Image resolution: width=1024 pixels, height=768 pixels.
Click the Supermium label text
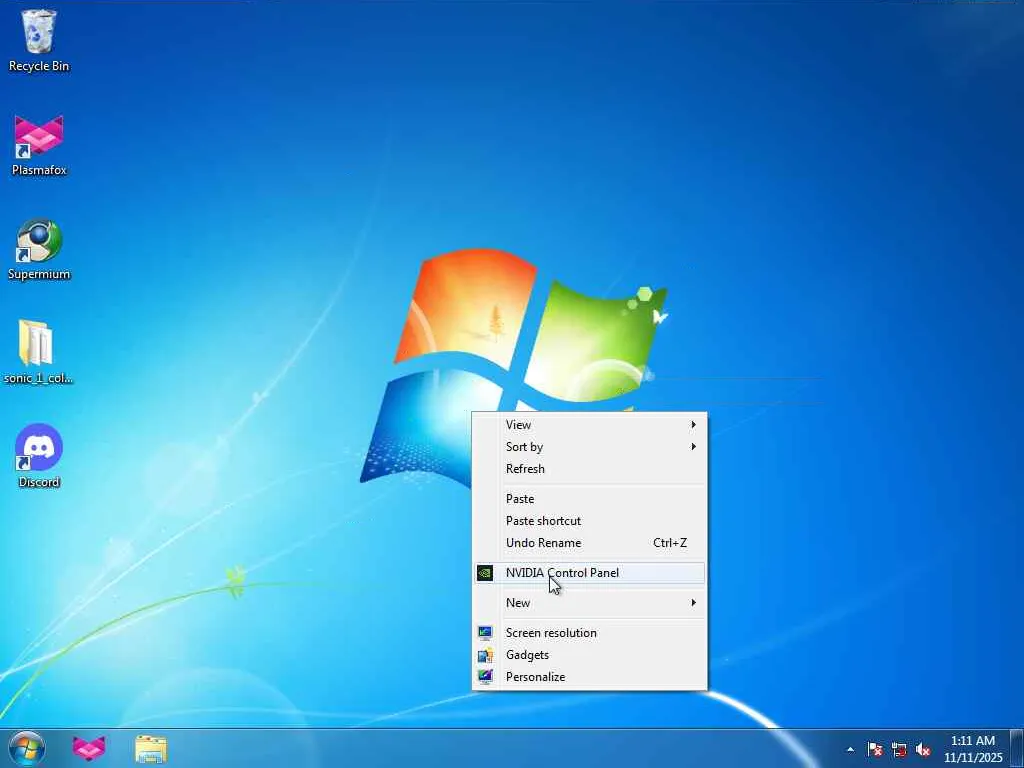click(x=39, y=274)
